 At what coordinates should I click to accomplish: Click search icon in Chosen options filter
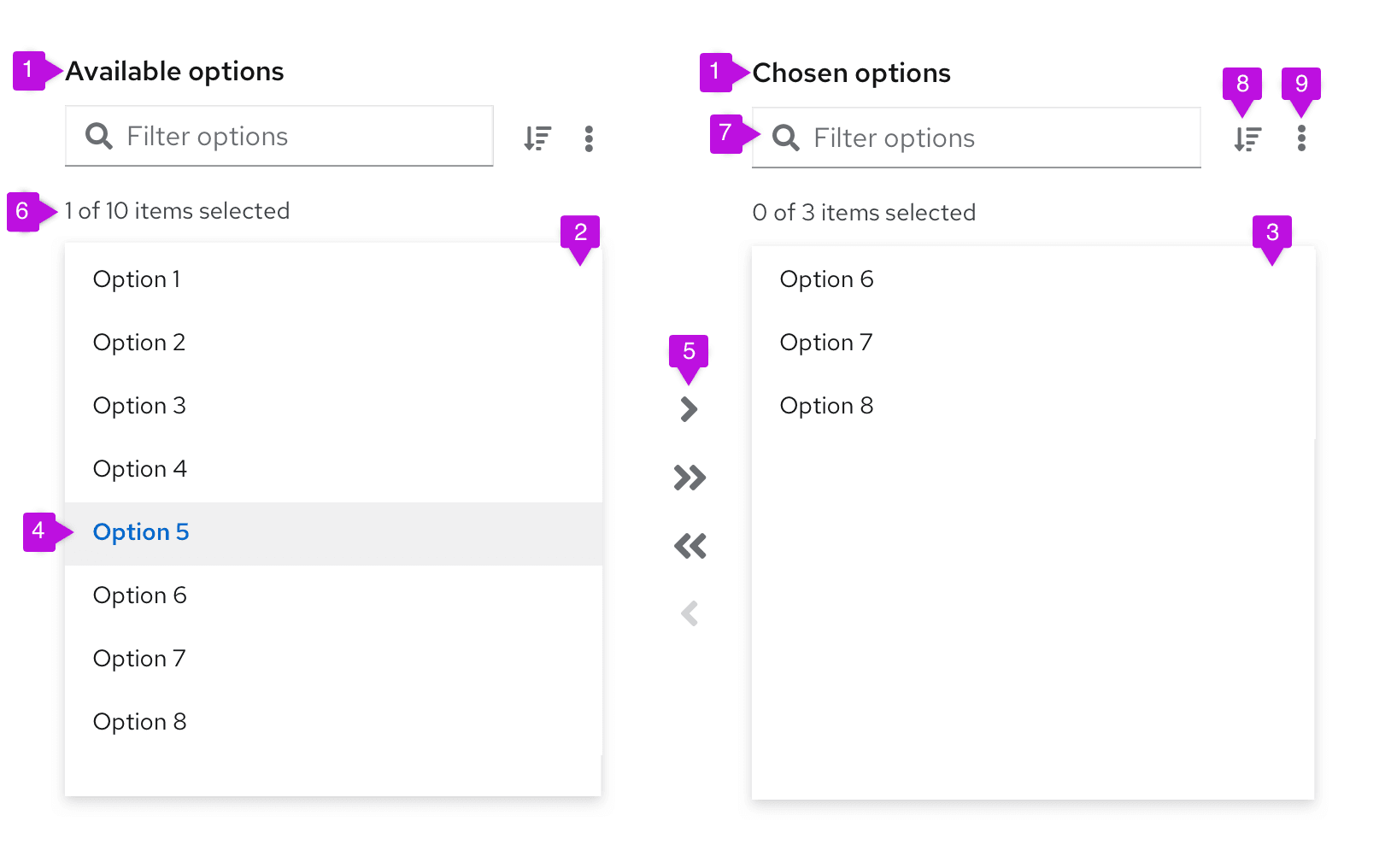(786, 138)
